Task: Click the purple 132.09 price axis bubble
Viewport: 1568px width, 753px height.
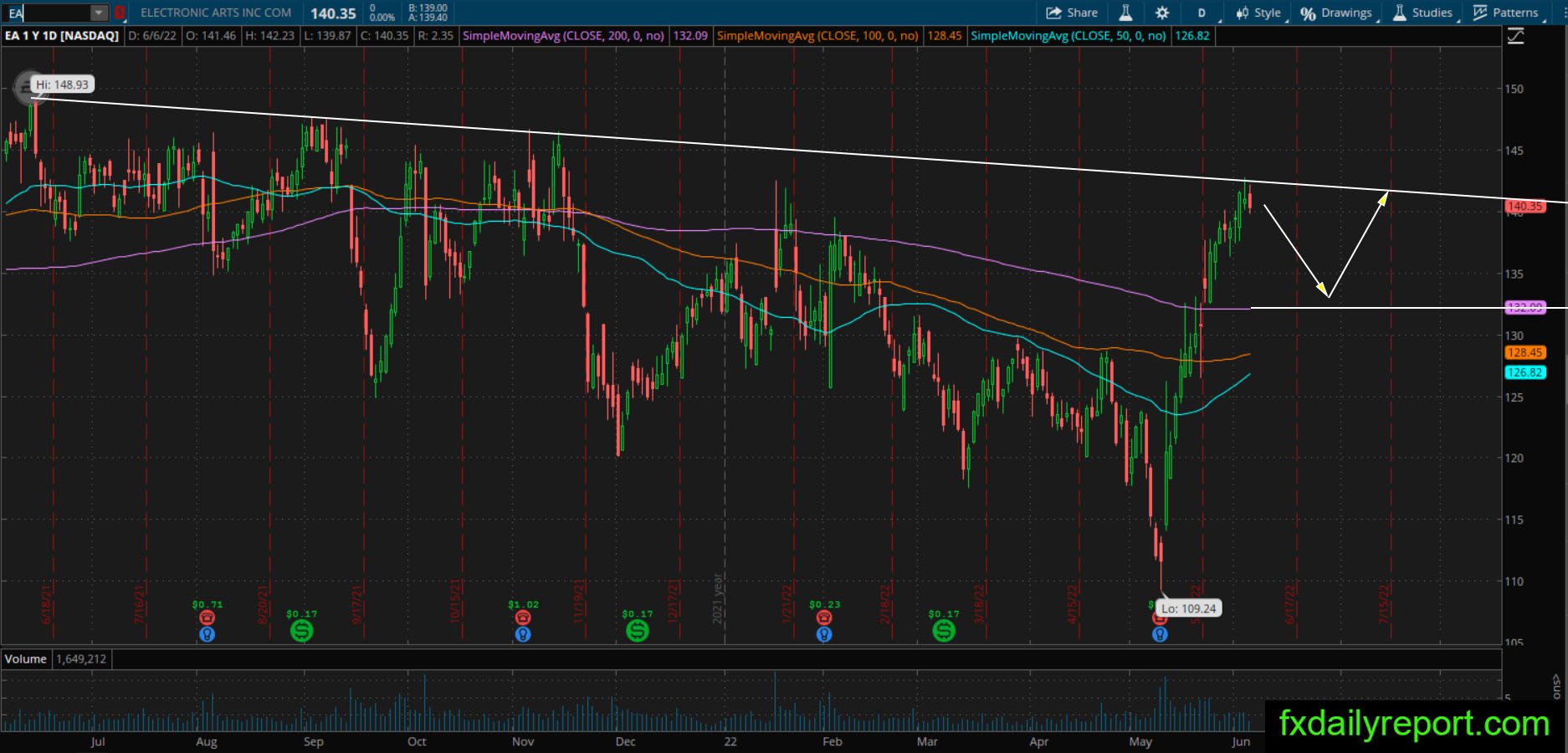Action: [1524, 308]
